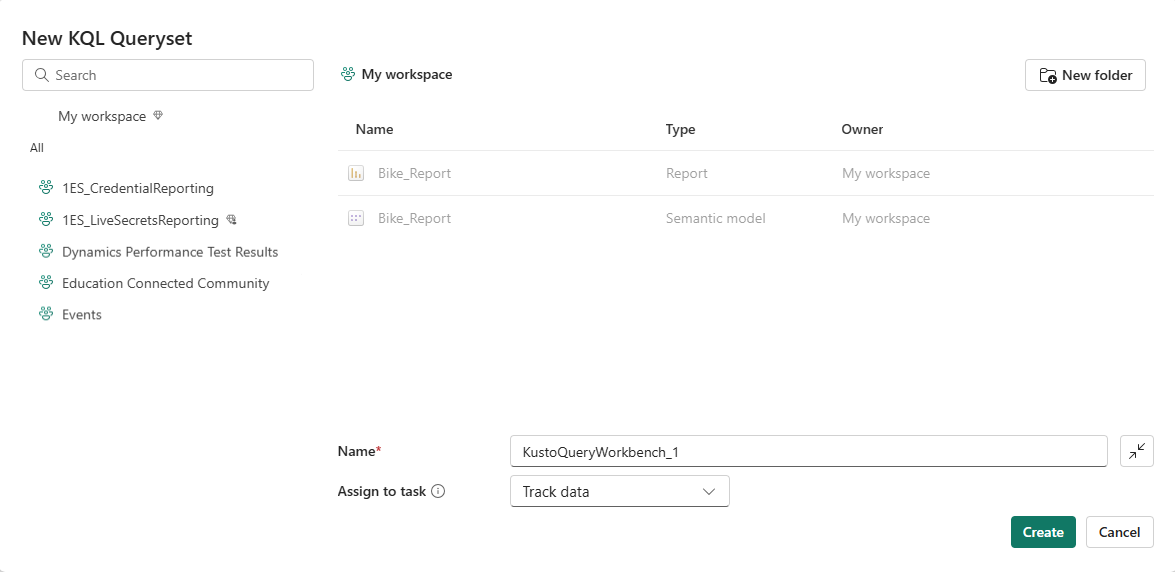Click the My workspace breadcrumb
The height and width of the screenshot is (572, 1175).
coord(406,74)
